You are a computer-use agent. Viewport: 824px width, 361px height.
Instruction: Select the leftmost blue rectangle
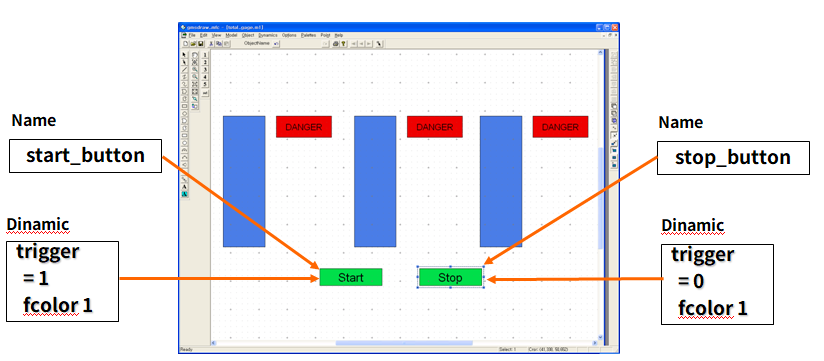244,181
